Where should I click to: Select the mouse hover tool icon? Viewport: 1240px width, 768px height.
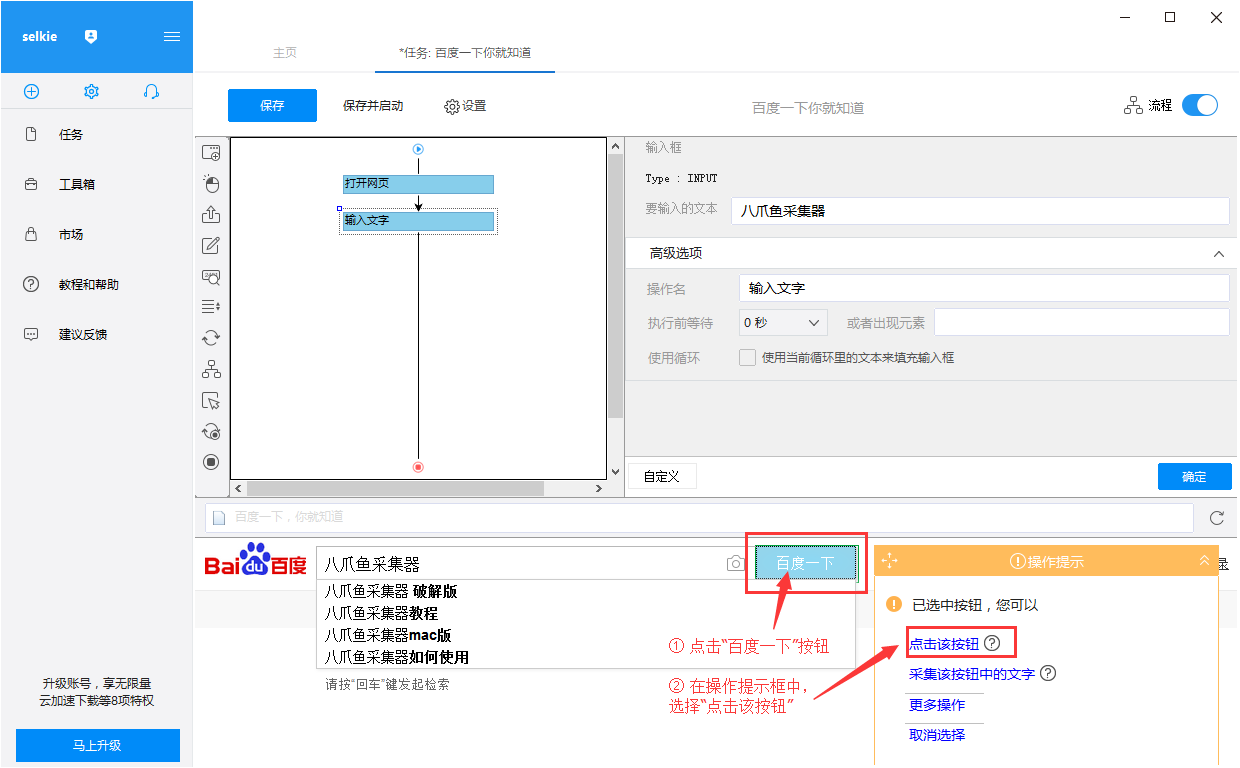[x=211, y=401]
